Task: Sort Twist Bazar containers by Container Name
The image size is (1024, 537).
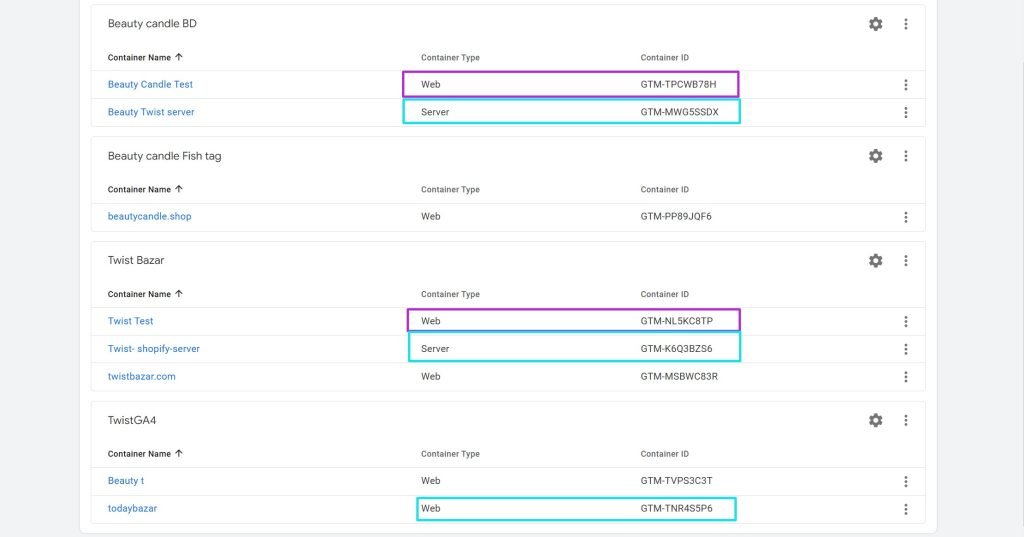Action: click(145, 294)
